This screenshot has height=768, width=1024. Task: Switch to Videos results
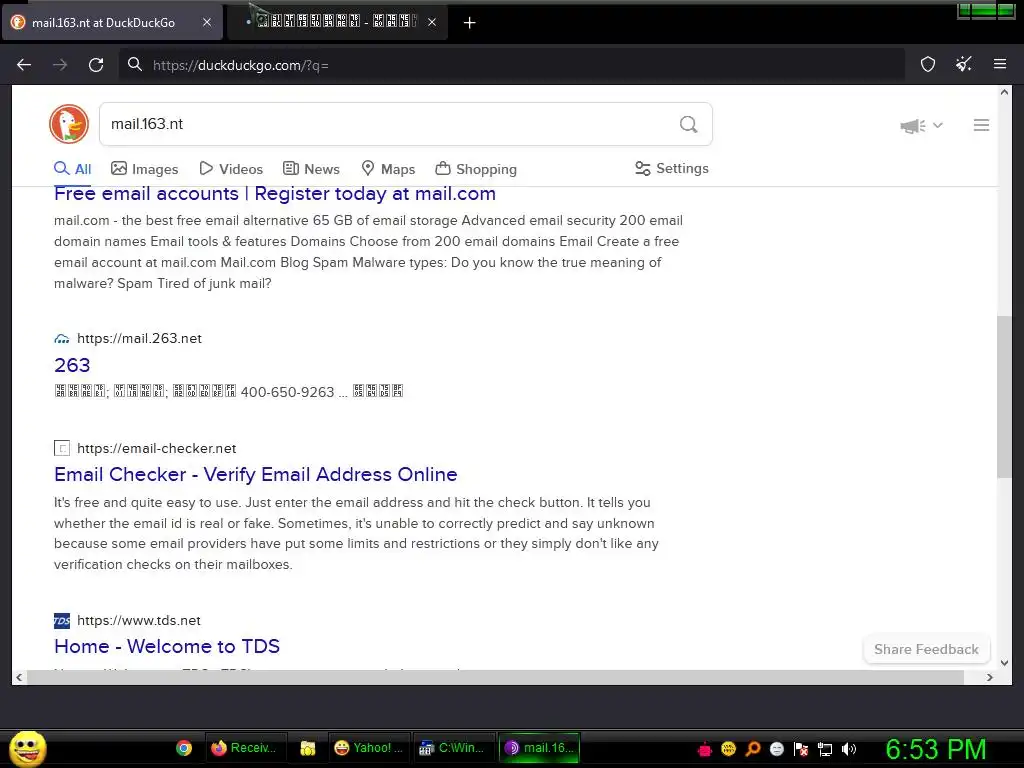pos(231,169)
